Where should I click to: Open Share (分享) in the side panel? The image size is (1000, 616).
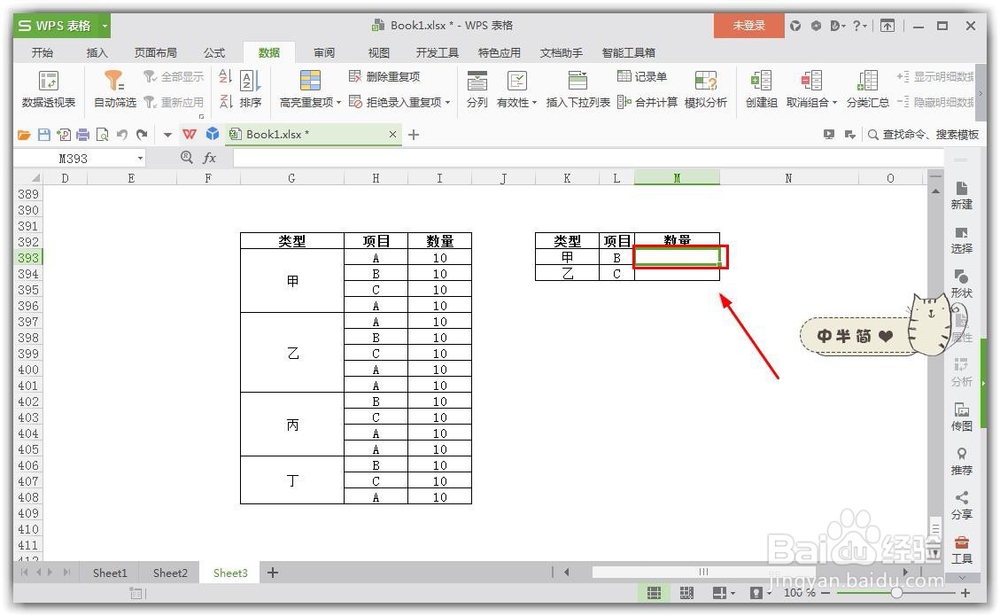point(961,506)
